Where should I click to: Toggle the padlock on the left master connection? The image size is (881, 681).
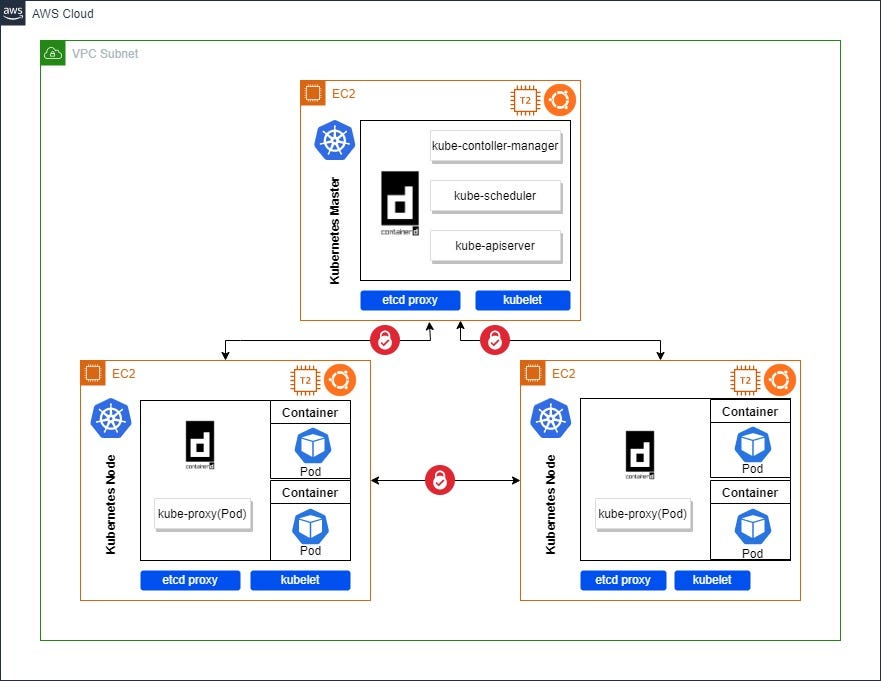pyautogui.click(x=385, y=339)
